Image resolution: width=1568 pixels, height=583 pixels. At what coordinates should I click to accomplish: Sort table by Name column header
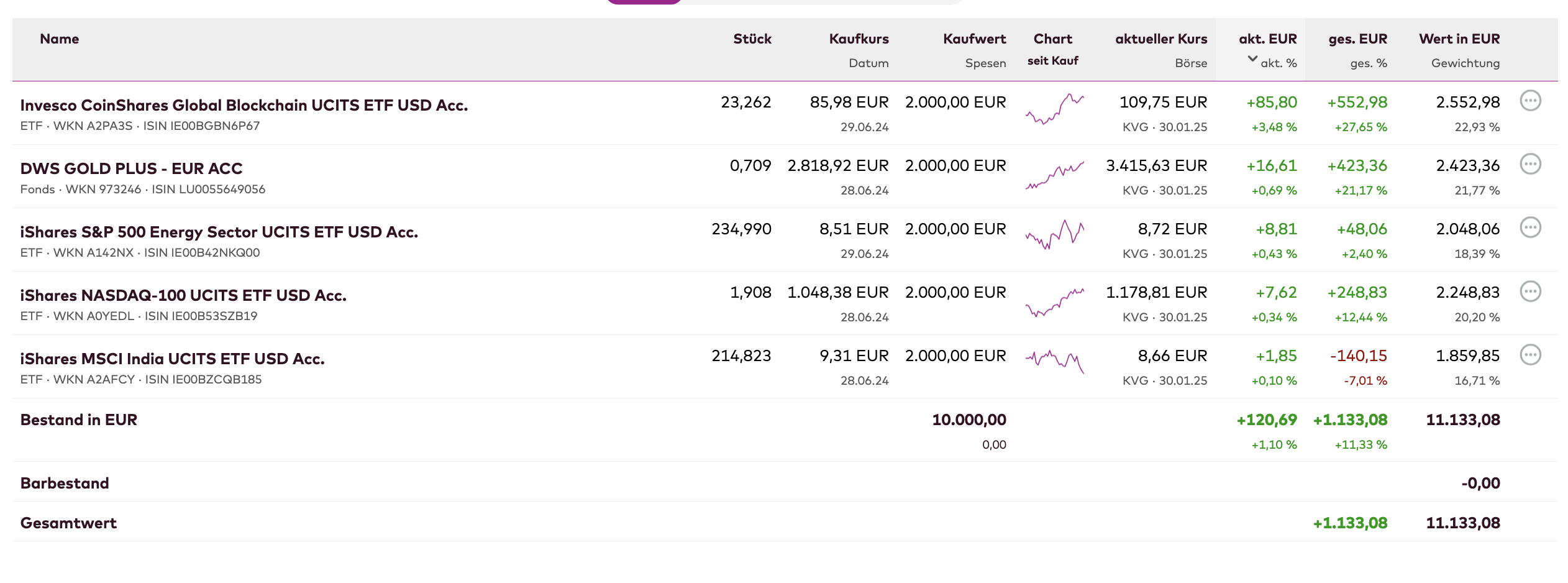[x=59, y=39]
